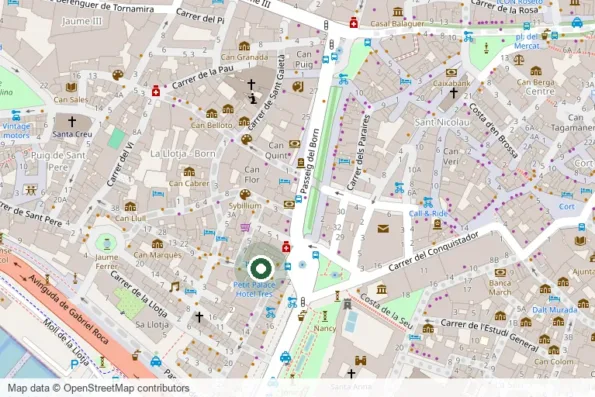Select the Can Flor label
Screen dimensions: 595x397
click(x=252, y=175)
